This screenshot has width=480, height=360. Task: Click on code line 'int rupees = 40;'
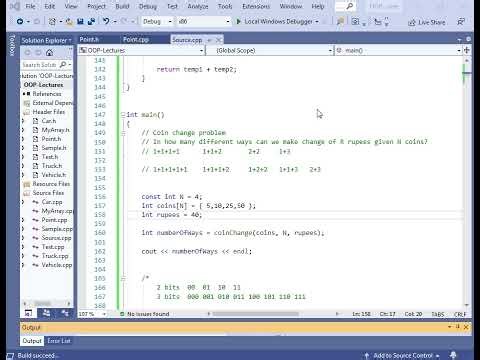(172, 215)
